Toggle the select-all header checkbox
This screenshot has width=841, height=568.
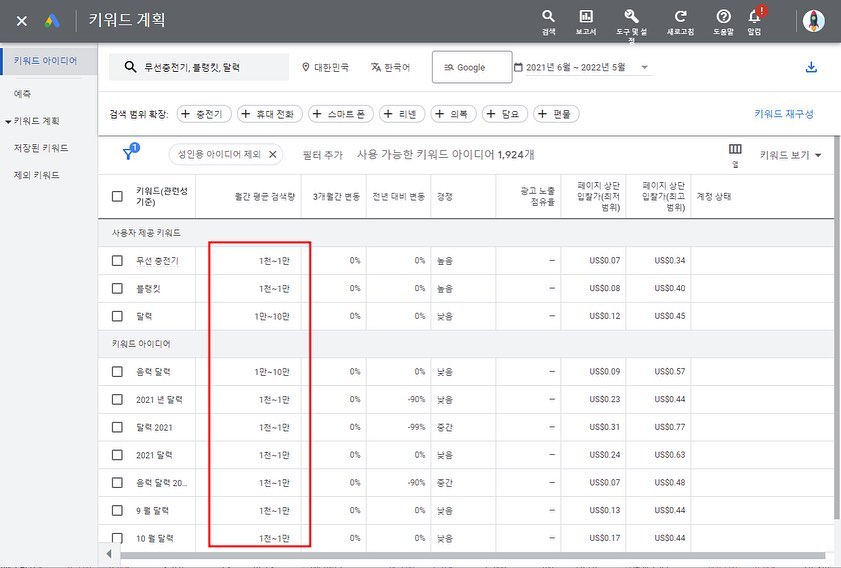(x=117, y=196)
